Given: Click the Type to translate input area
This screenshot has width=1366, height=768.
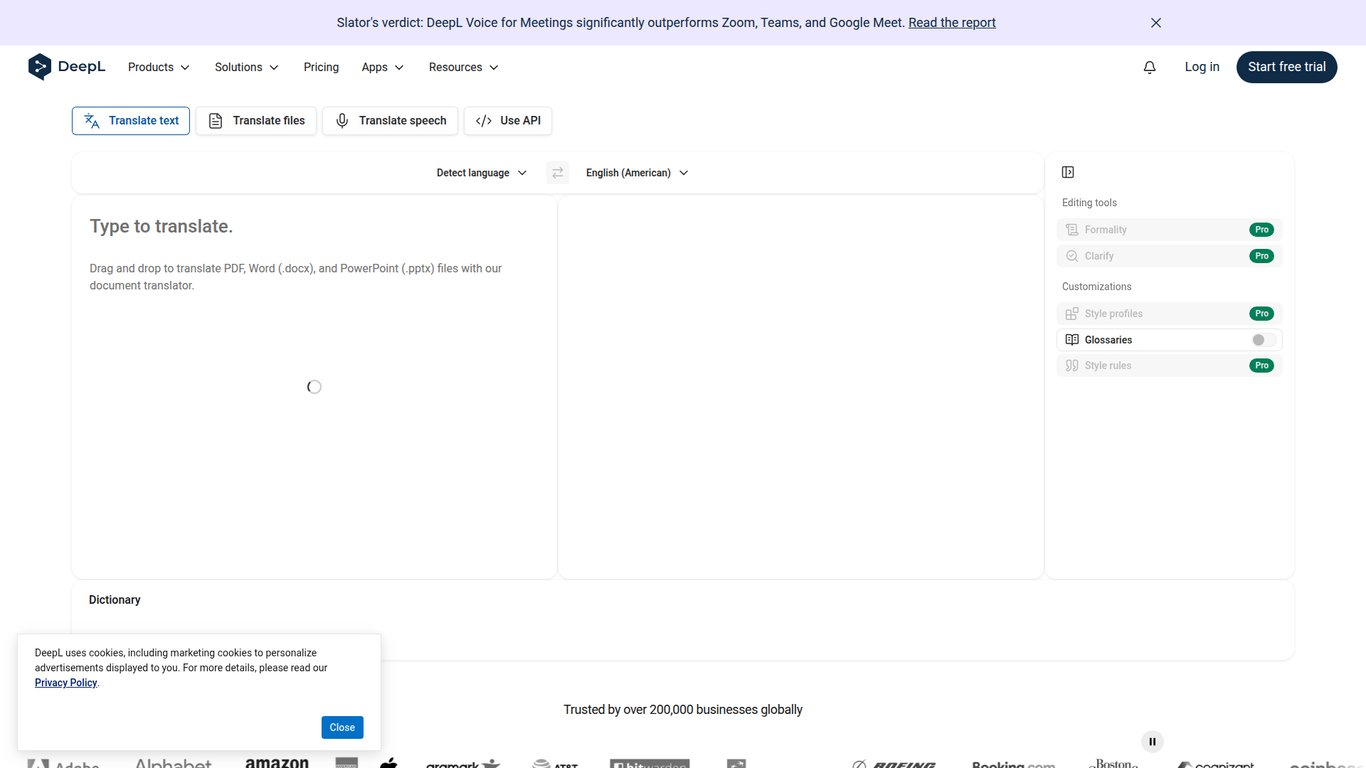Looking at the screenshot, I should (314, 386).
